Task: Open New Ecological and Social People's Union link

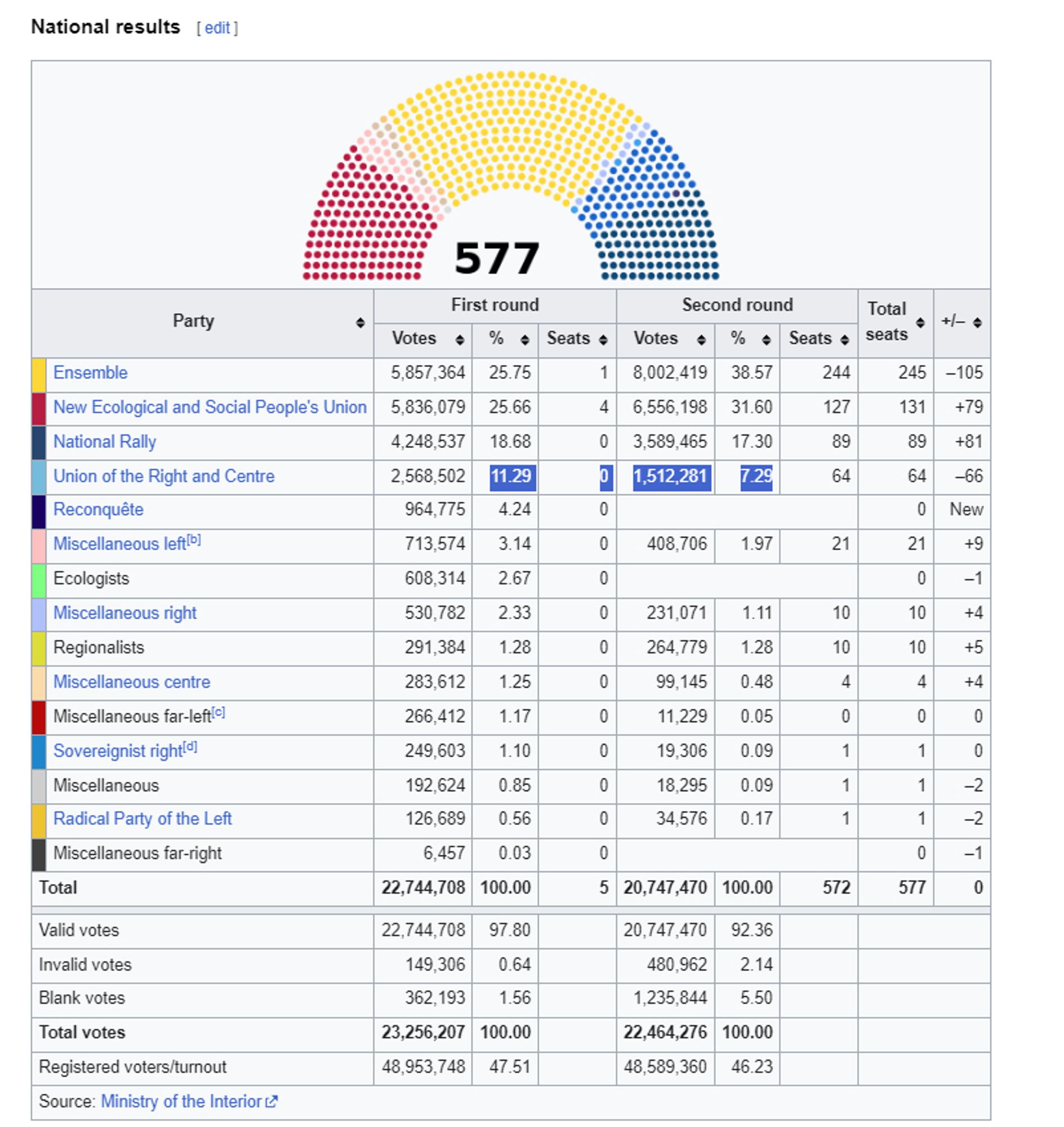Action: pyautogui.click(x=210, y=407)
